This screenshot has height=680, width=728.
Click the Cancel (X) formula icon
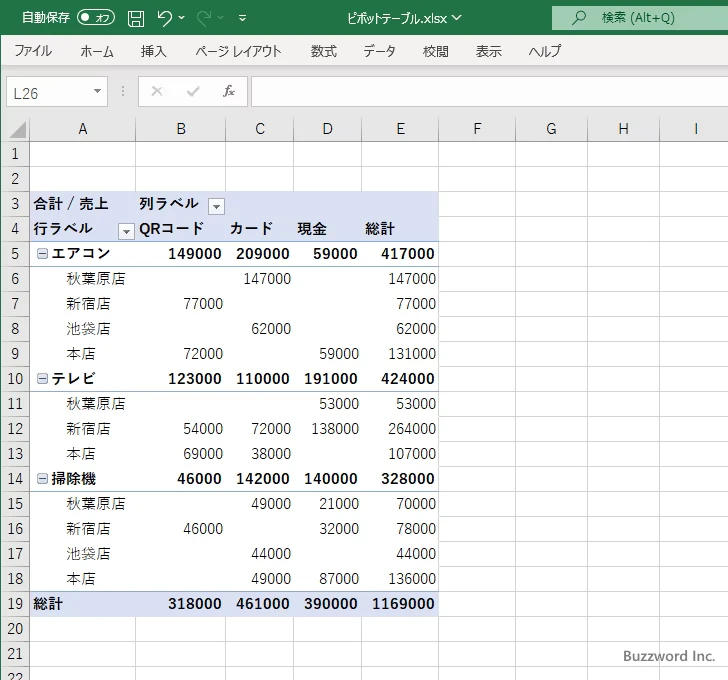coord(157,91)
